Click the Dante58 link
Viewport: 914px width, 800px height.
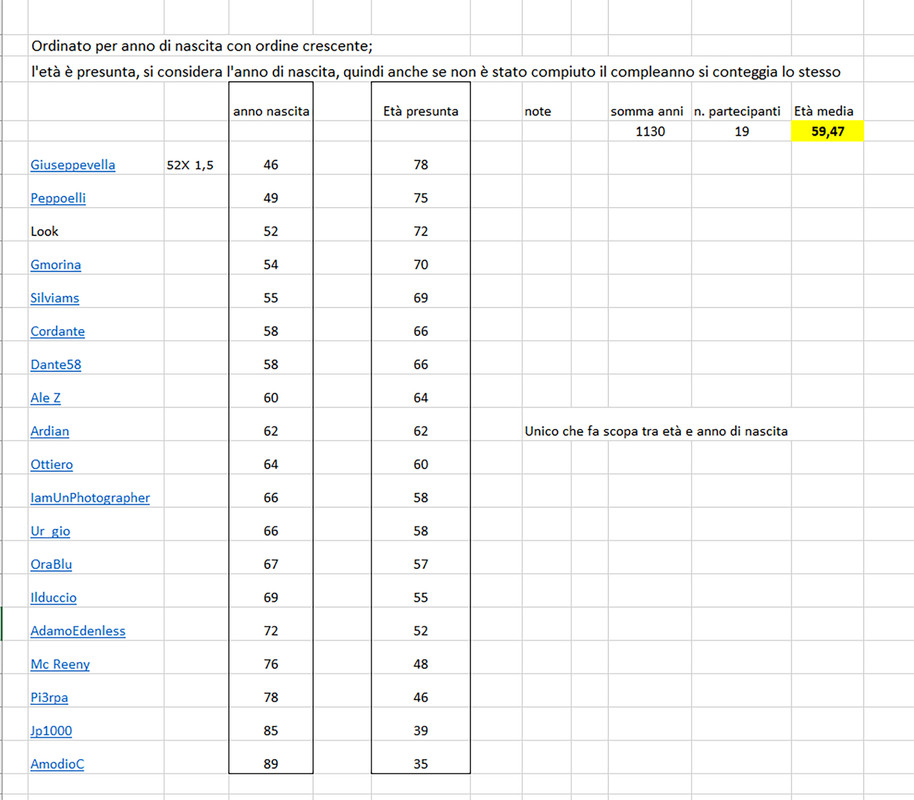55,364
